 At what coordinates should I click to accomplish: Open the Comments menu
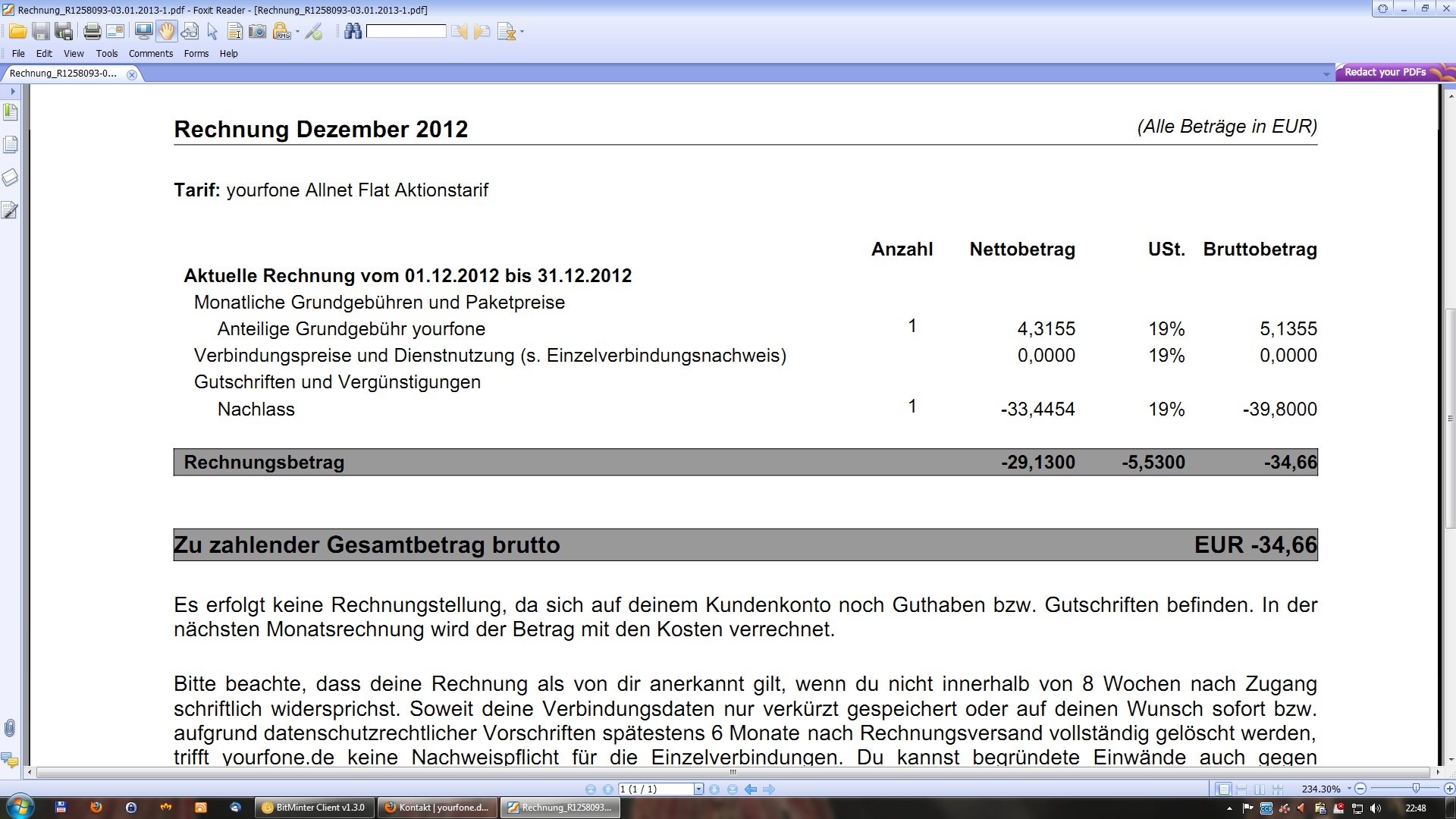[150, 54]
